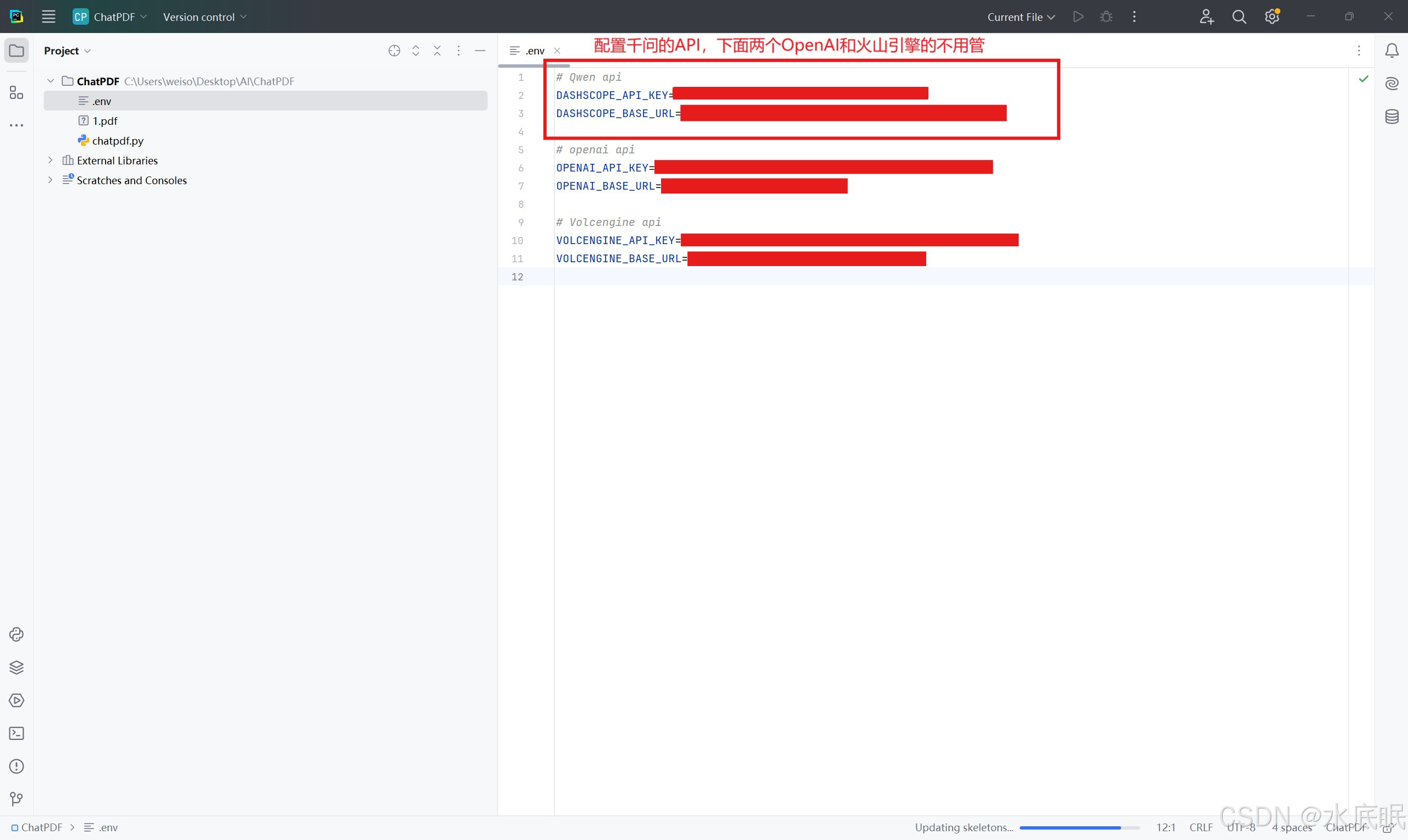This screenshot has width=1408, height=840.
Task: Open the Python Console layers icon
Action: point(16,667)
